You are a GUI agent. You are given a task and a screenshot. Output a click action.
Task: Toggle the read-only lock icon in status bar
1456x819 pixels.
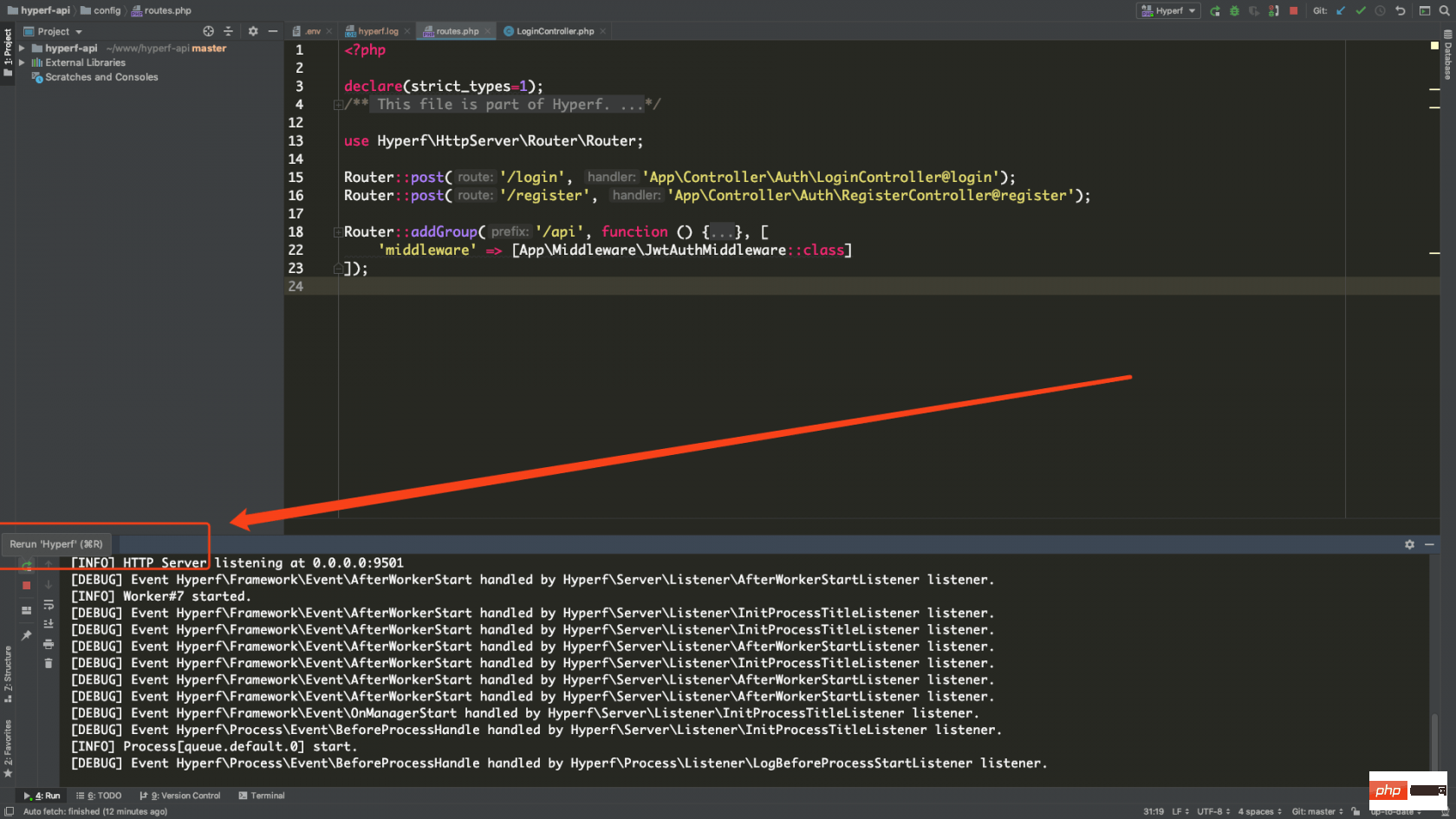coord(1355,812)
